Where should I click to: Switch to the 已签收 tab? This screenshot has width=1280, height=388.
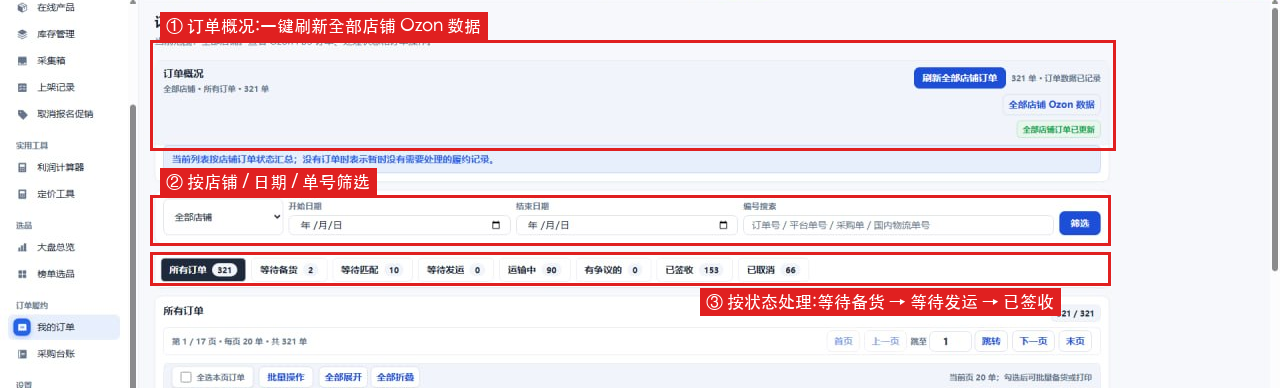point(693,270)
